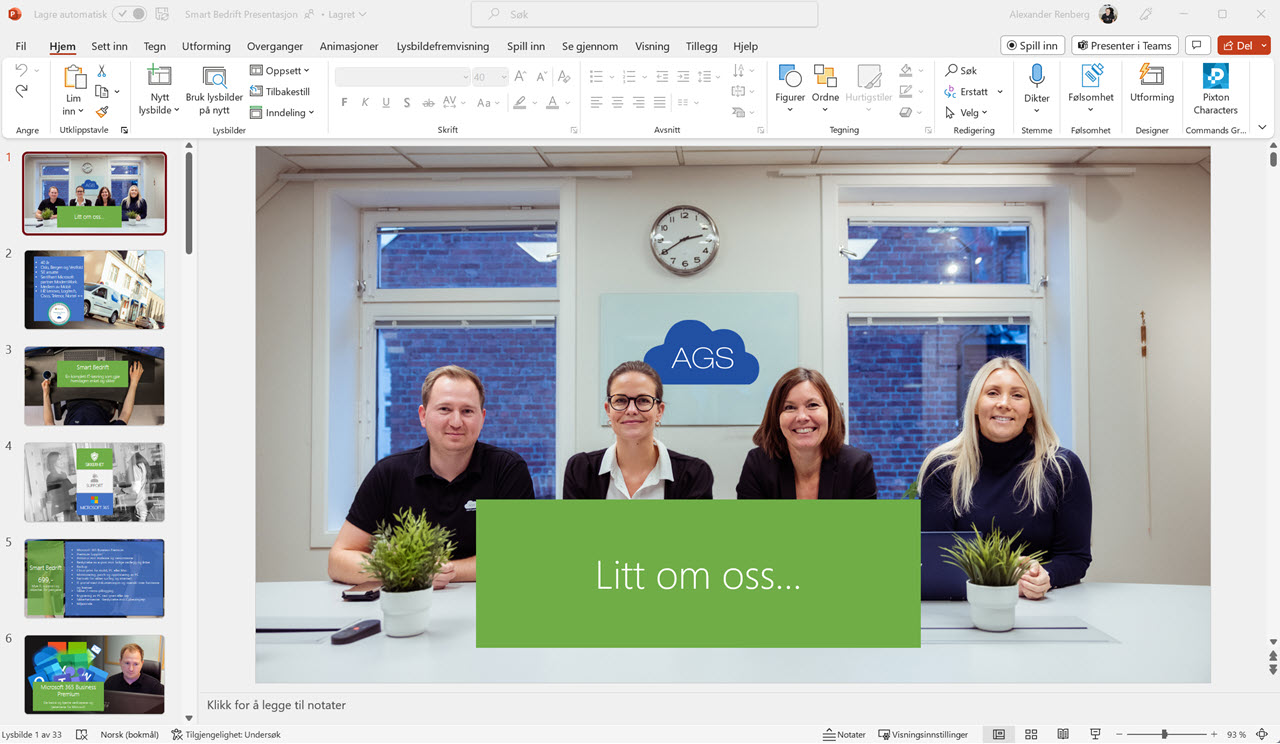Click the Del share button
Viewport: 1280px width, 744px height.
click(x=1243, y=46)
